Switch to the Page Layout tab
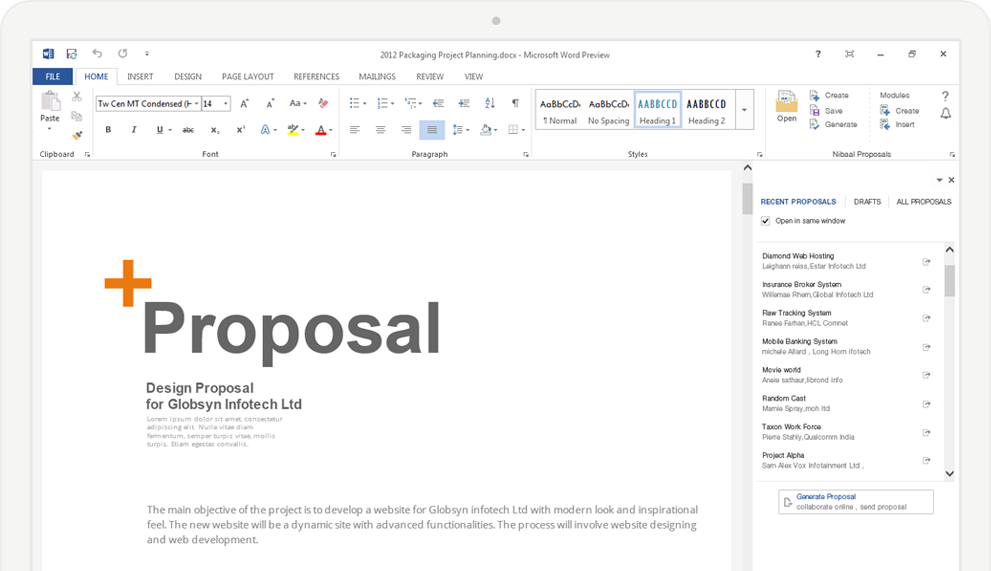Viewport: 991px width, 571px height. pos(248,77)
